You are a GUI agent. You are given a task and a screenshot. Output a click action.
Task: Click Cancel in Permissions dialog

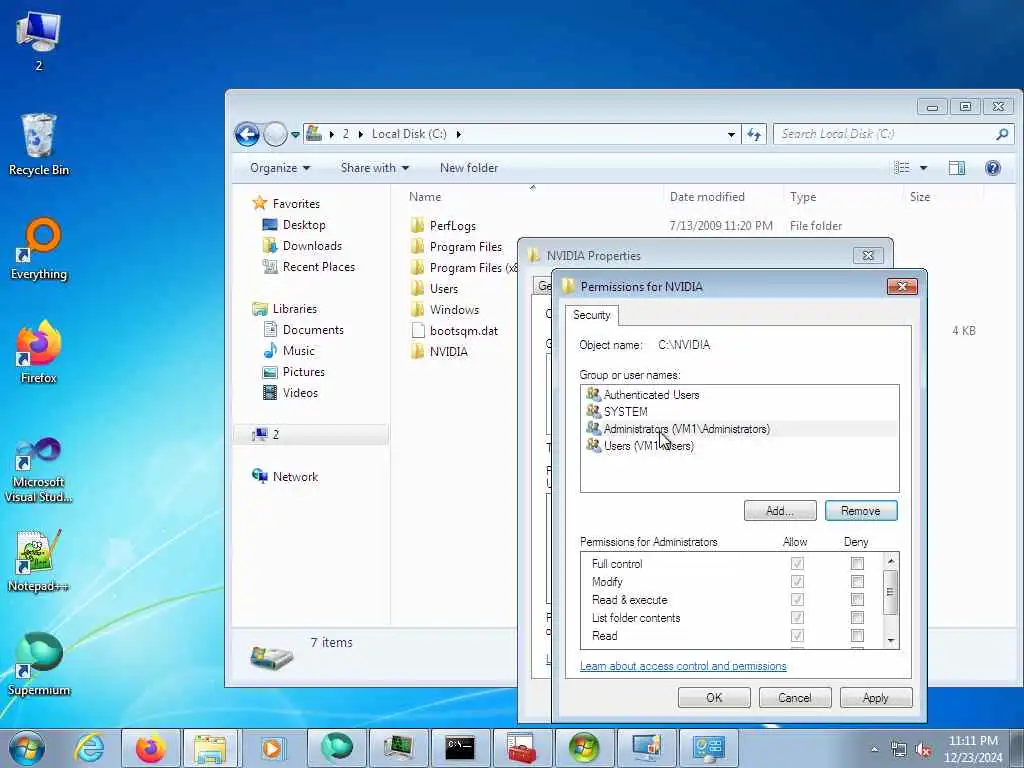point(795,697)
